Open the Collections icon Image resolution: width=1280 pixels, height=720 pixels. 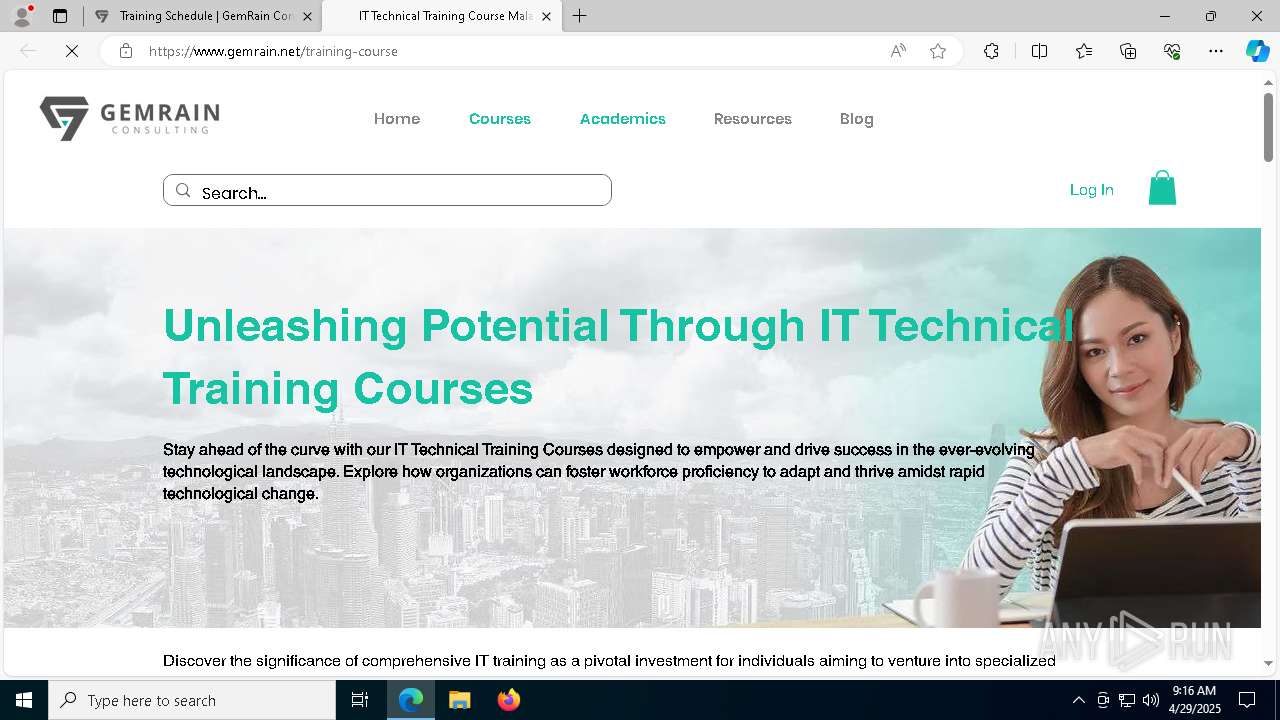[x=1128, y=51]
